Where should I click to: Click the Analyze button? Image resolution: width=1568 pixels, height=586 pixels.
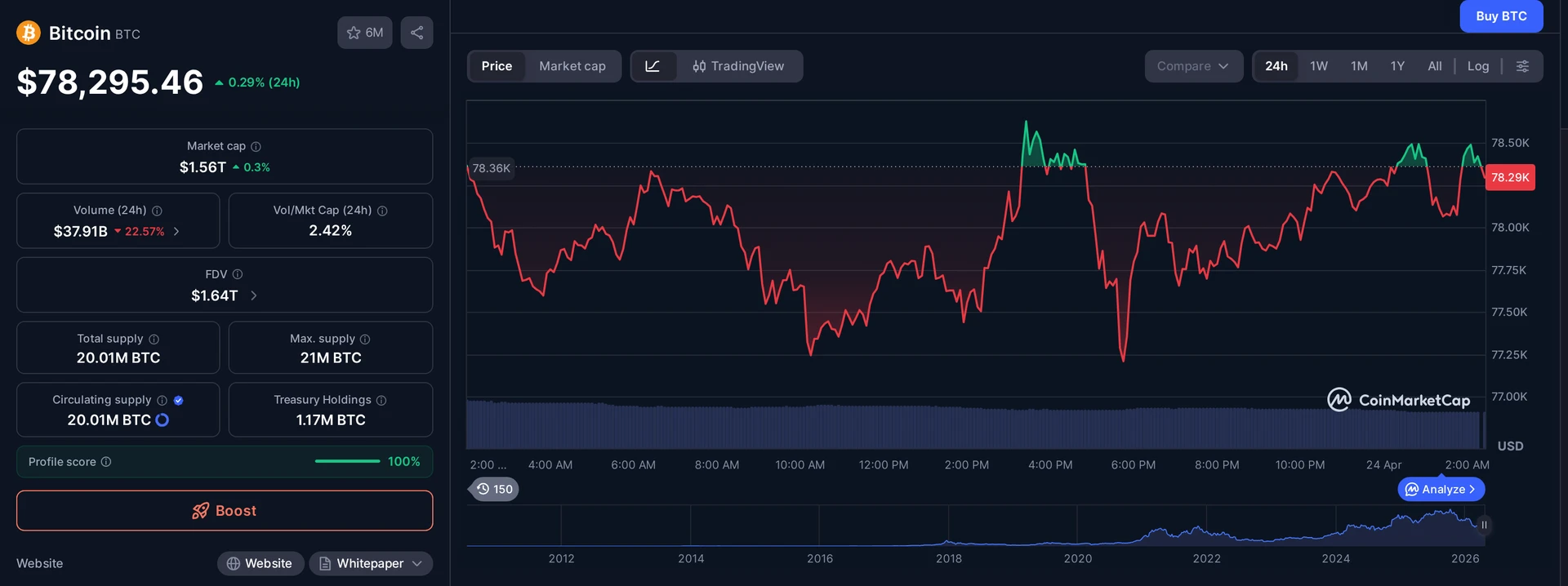click(x=1441, y=489)
